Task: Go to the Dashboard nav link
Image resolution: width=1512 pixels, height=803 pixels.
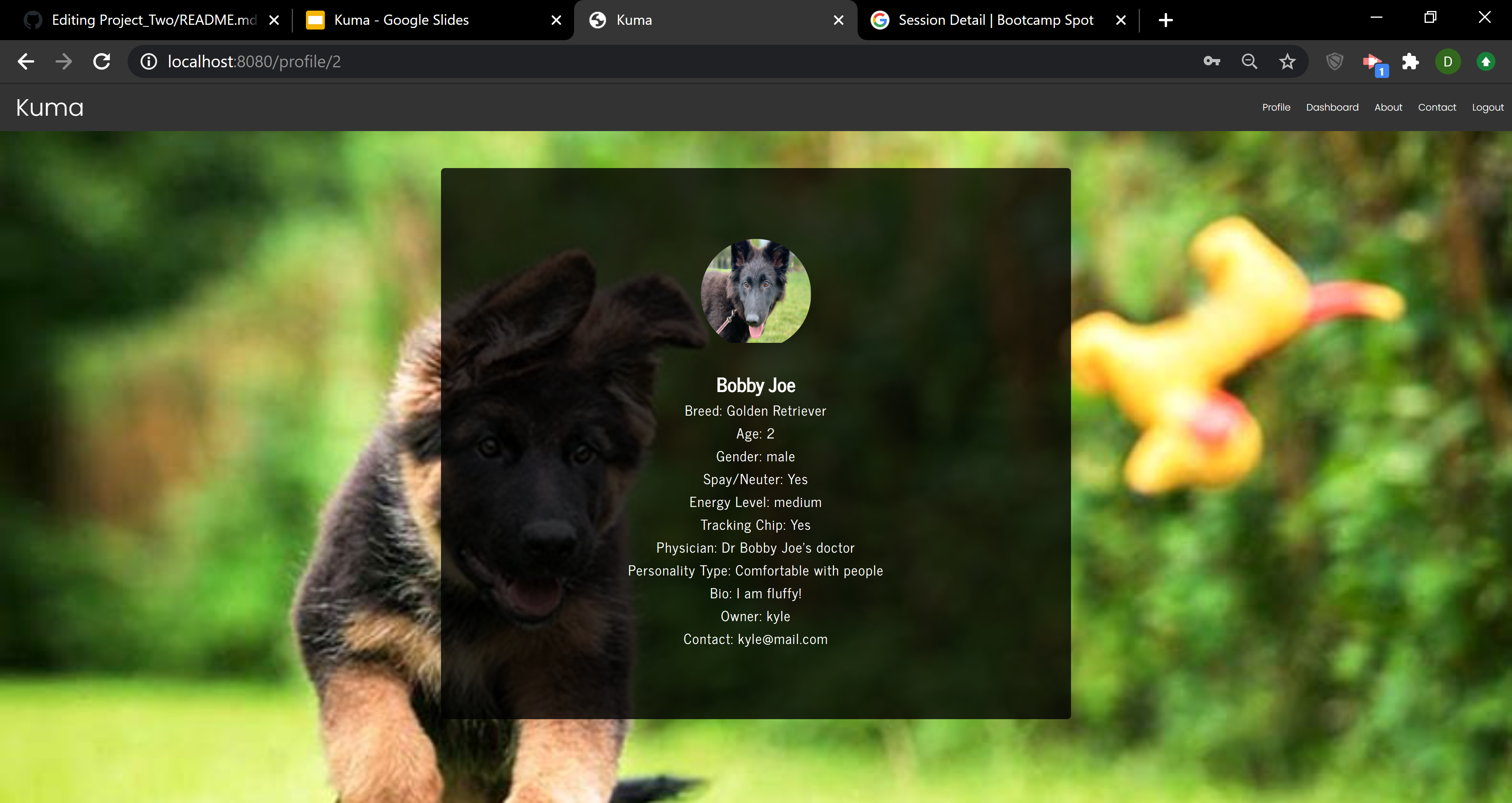Action: pos(1332,107)
